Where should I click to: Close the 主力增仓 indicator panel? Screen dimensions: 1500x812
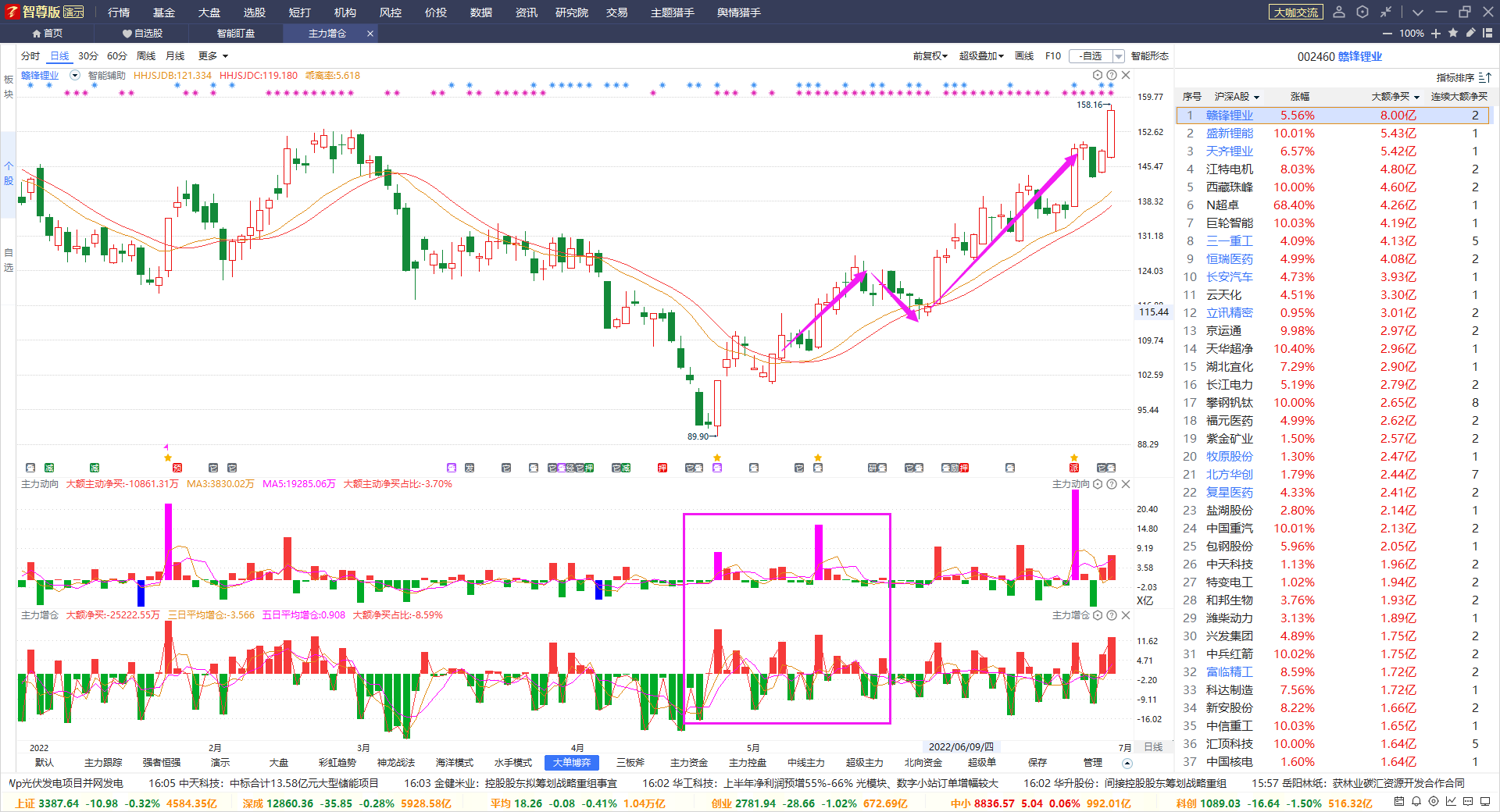[1126, 615]
